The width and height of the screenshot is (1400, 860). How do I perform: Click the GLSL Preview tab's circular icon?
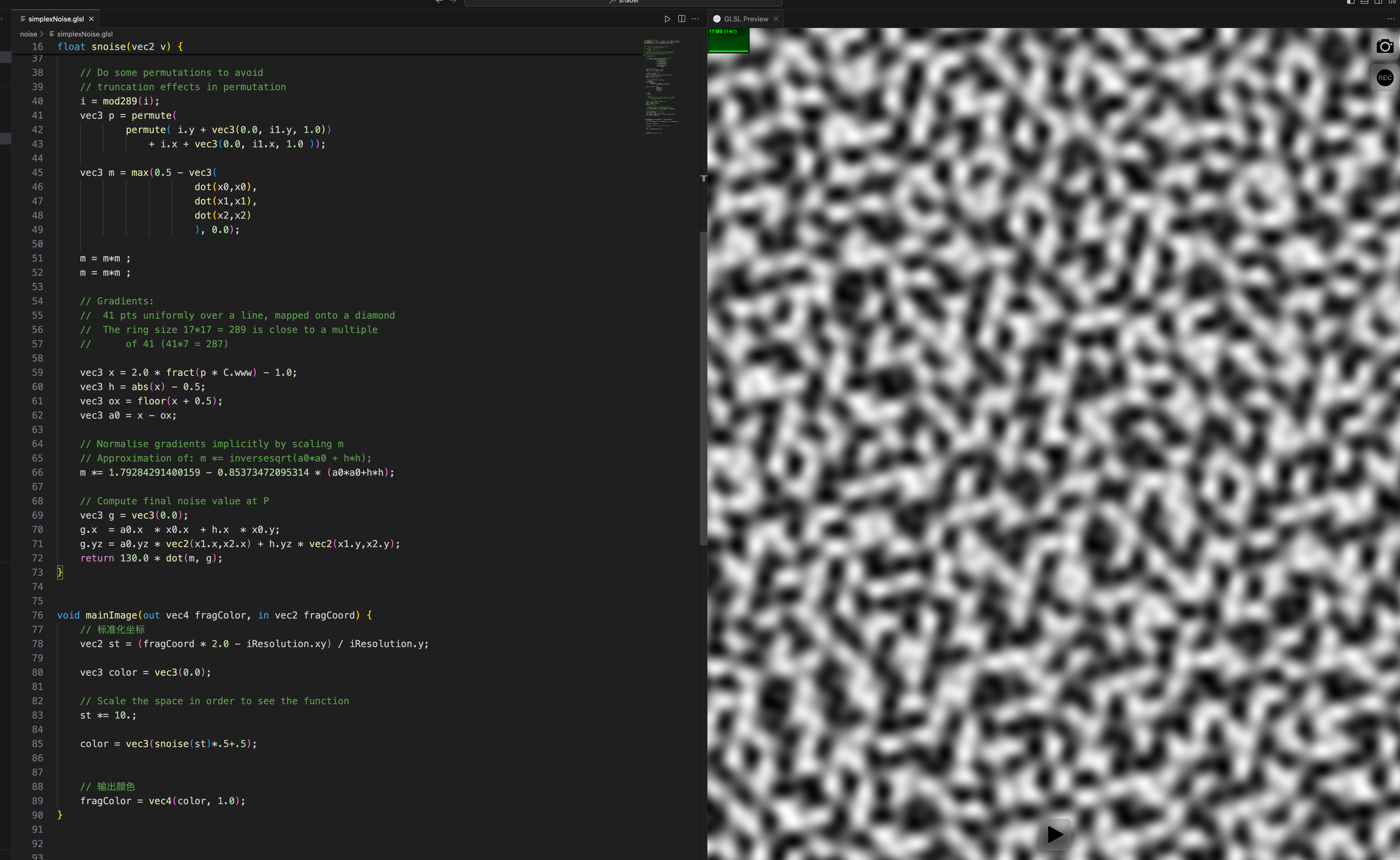point(717,19)
